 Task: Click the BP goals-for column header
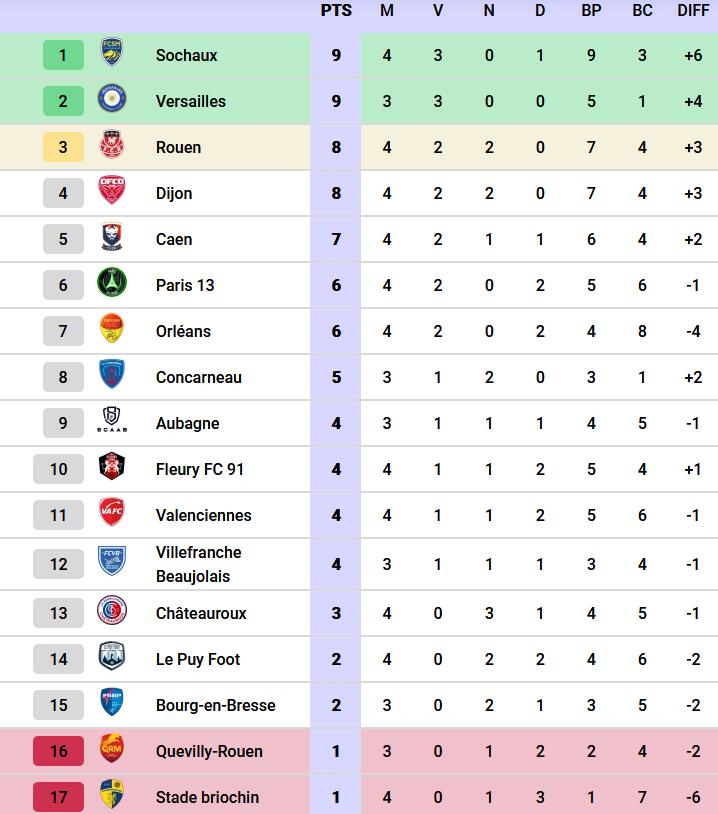(x=591, y=11)
